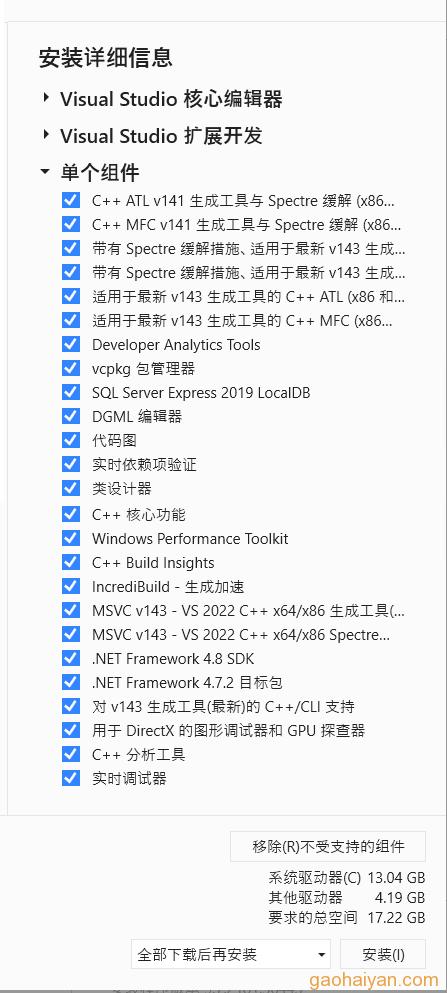The height and width of the screenshot is (993, 447).
Task: Toggle .NET Framework 4.7.2 目标包 checkbox
Action: (71, 682)
